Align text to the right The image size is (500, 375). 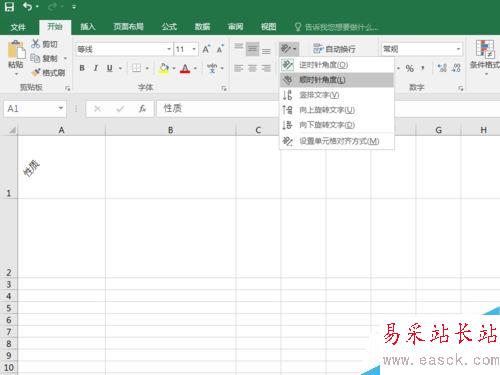(x=266, y=68)
